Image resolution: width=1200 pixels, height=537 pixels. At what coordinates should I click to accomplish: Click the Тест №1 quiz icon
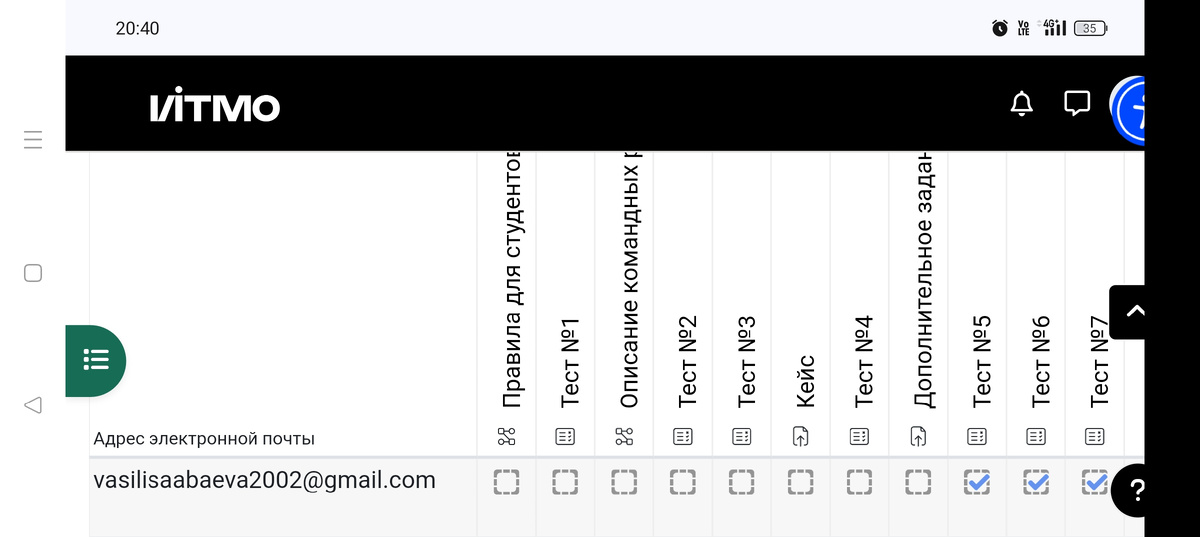565,436
